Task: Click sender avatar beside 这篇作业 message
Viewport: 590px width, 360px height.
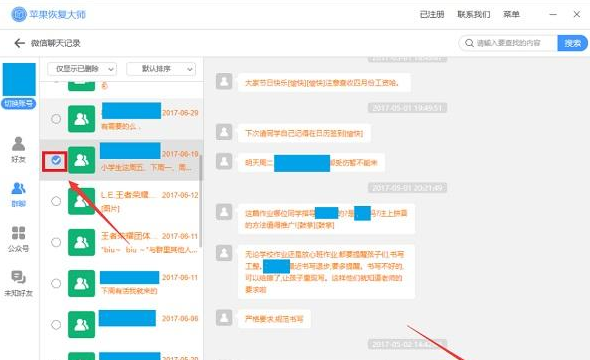Action: coord(224,212)
